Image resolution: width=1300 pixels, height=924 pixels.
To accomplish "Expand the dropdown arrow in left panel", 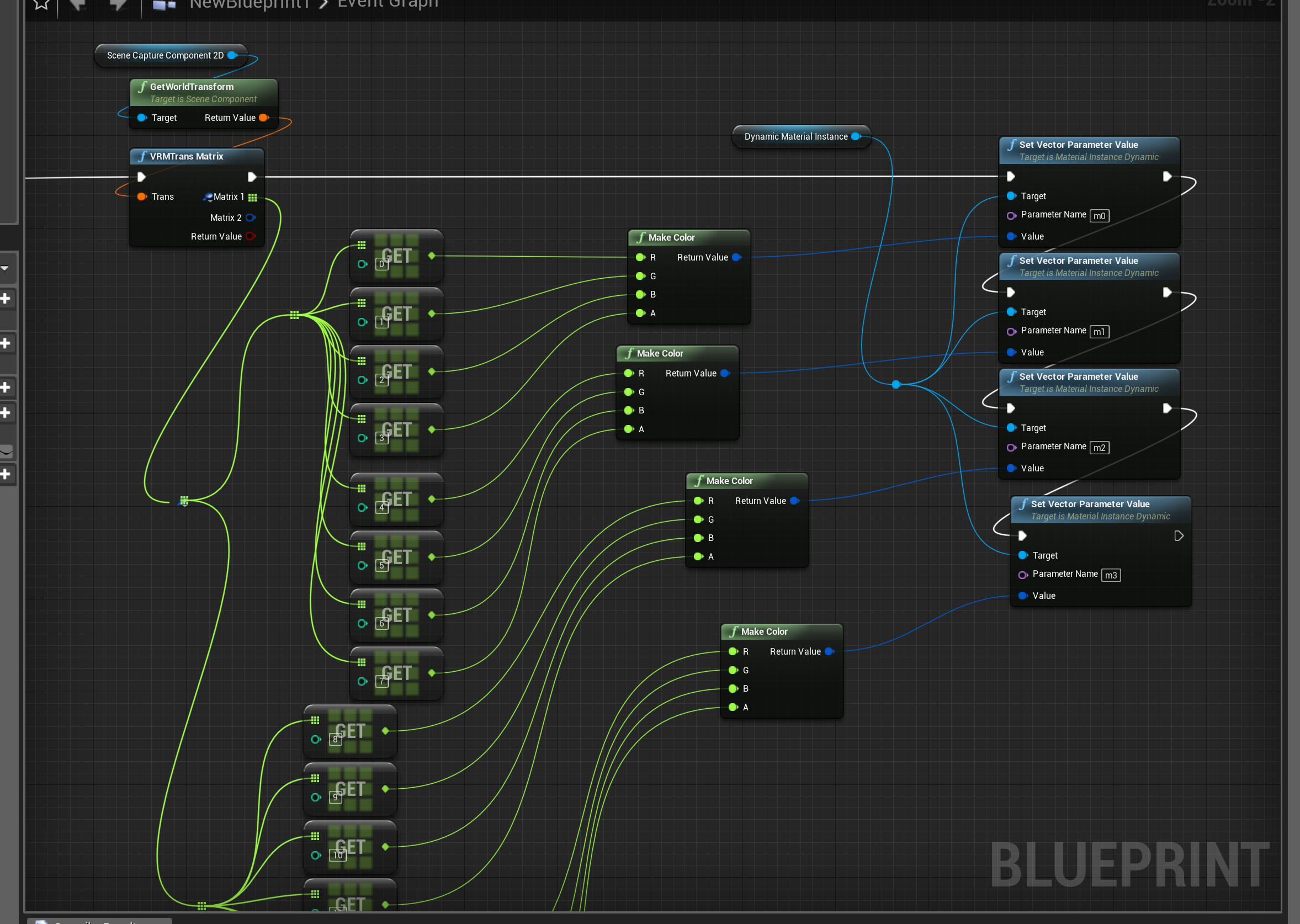I will (x=4, y=268).
